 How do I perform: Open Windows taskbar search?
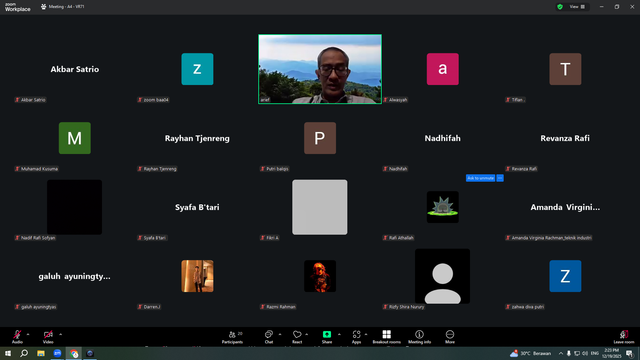24,353
